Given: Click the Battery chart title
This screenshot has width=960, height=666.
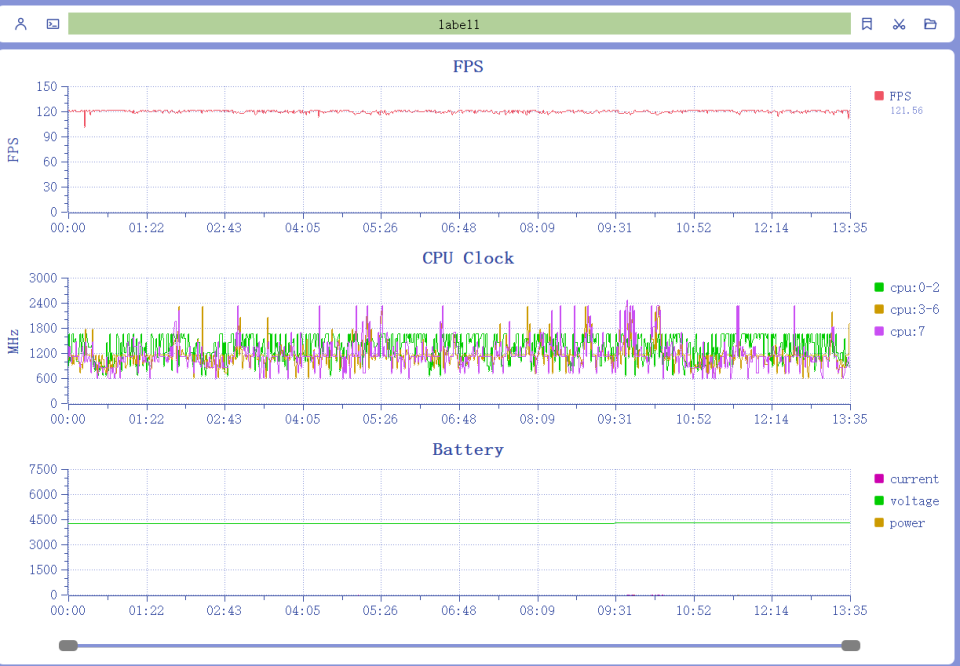Looking at the screenshot, I should [x=468, y=449].
